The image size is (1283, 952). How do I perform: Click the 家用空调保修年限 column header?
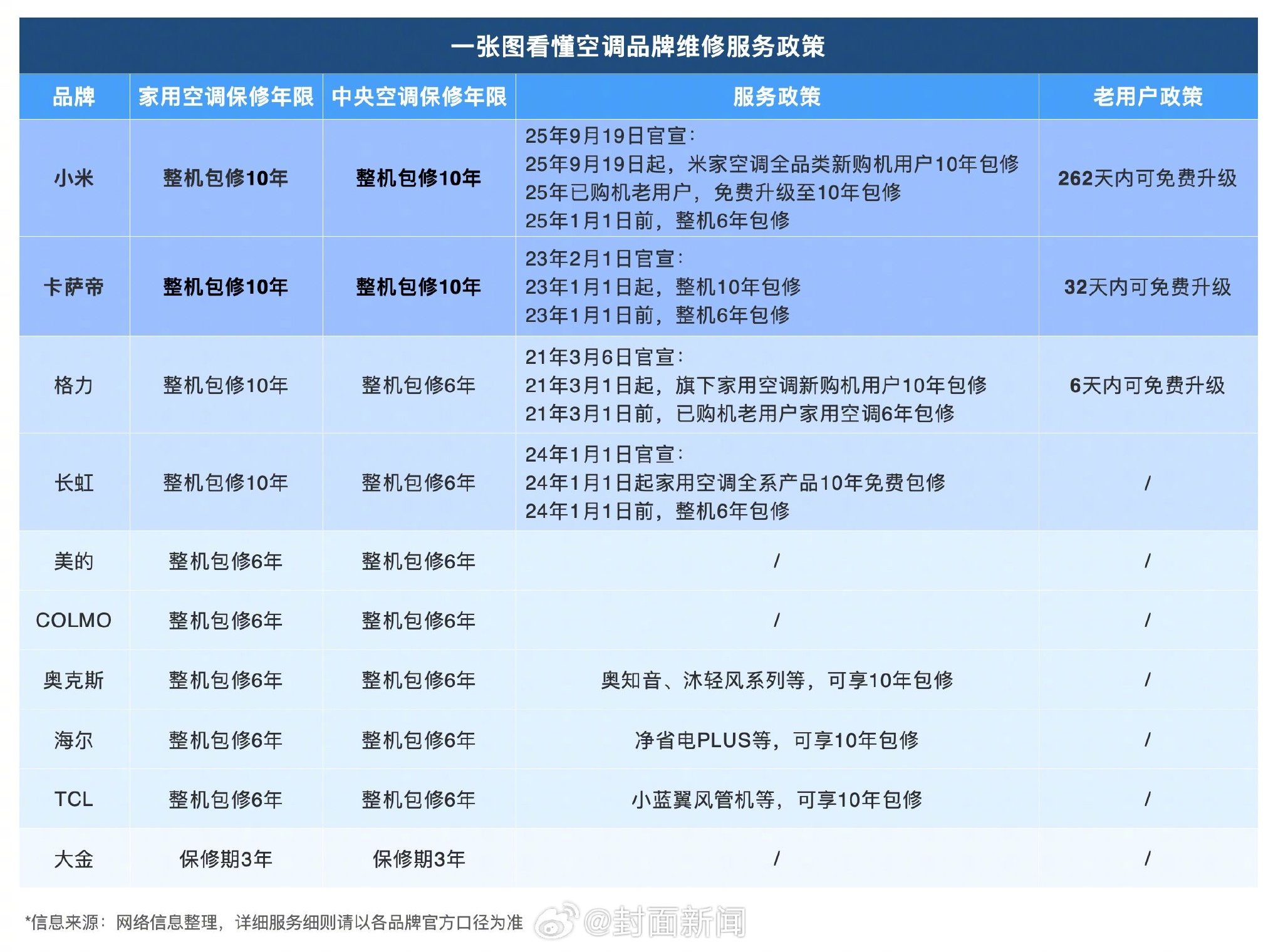[226, 96]
